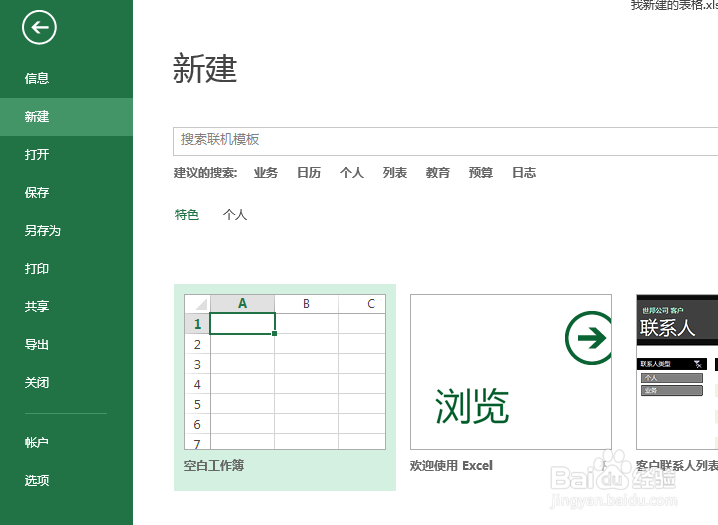The height and width of the screenshot is (525, 718).
Task: Click the back arrow circle icon
Action: [x=39, y=27]
